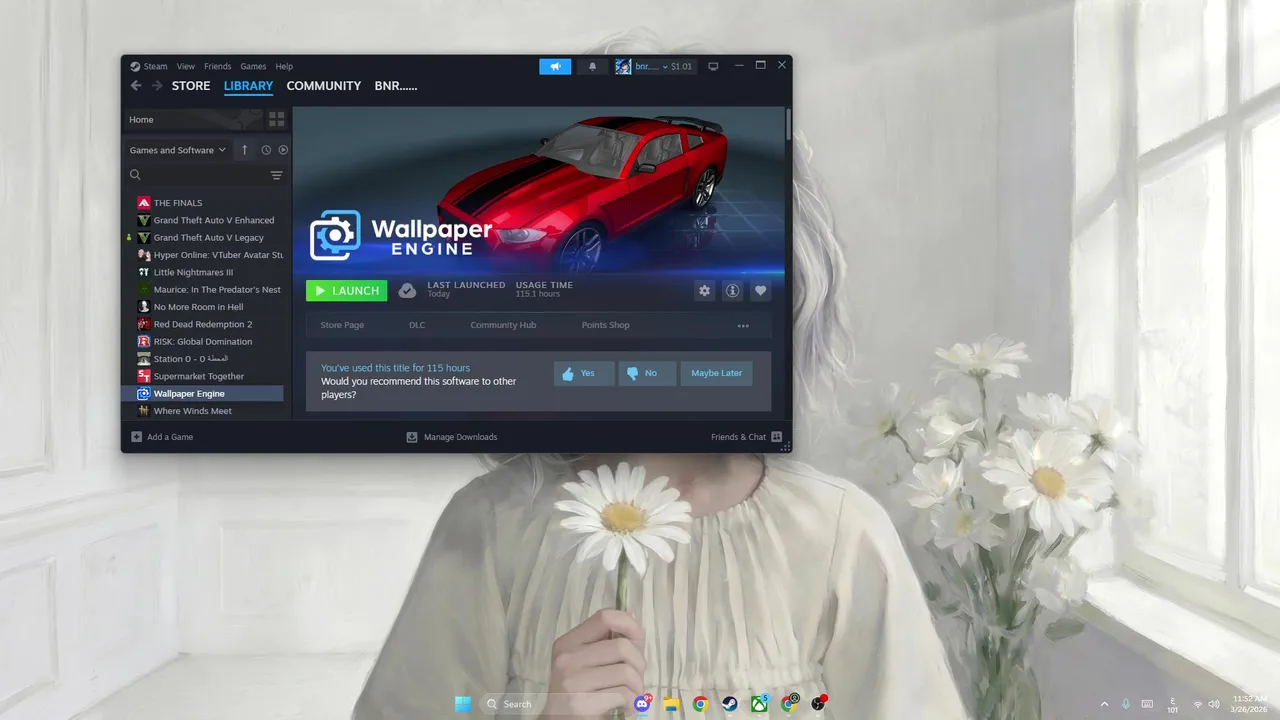Image resolution: width=1280 pixels, height=720 pixels.
Task: Open Discord from the taskbar
Action: (642, 704)
